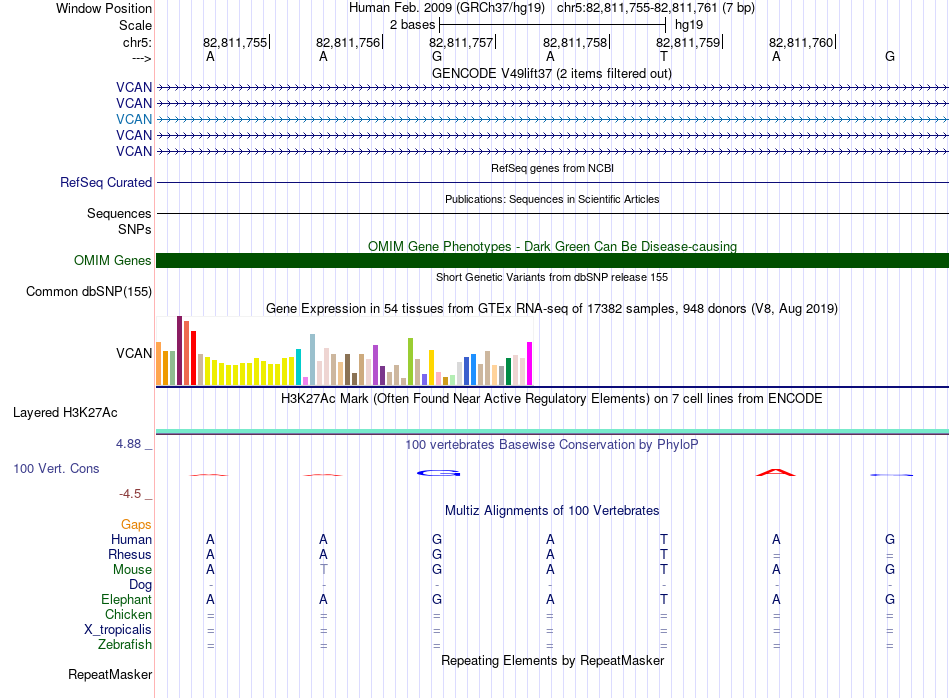The width and height of the screenshot is (950, 698).
Task: Click the dark green OMIM Genes bar
Action: pos(552,261)
